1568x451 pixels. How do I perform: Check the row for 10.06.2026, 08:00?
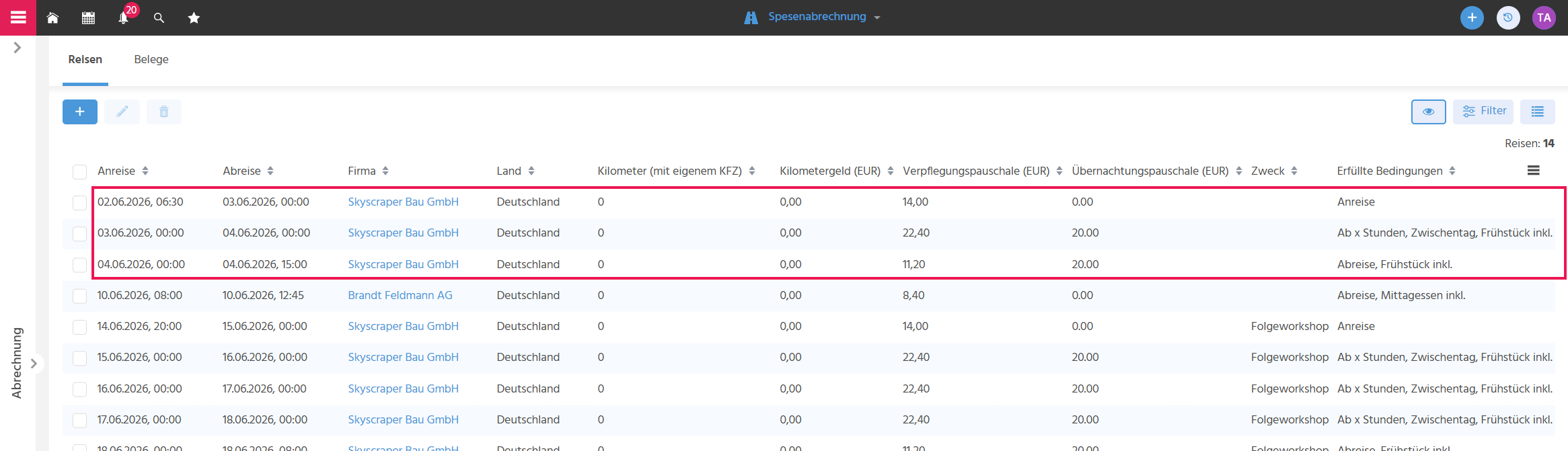point(79,296)
